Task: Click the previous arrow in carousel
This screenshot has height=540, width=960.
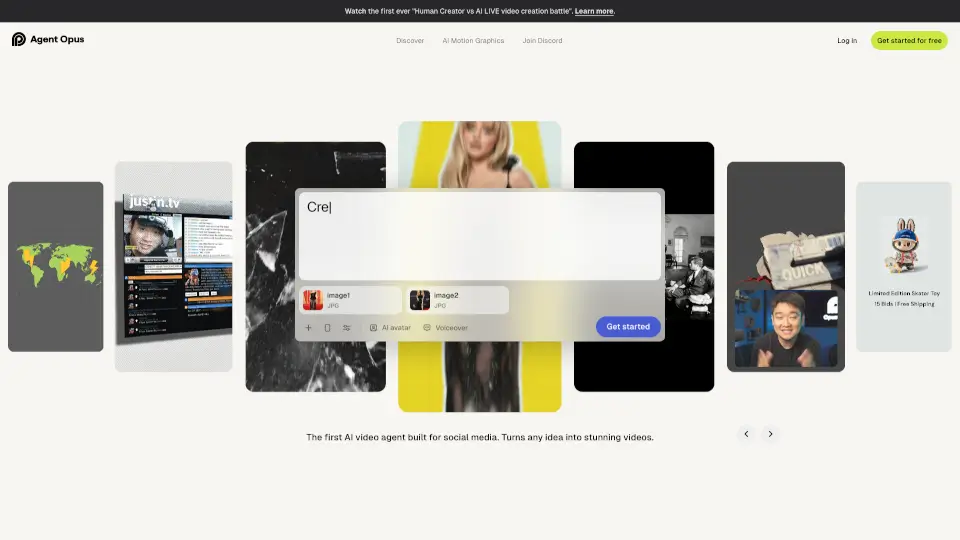Action: tap(746, 434)
